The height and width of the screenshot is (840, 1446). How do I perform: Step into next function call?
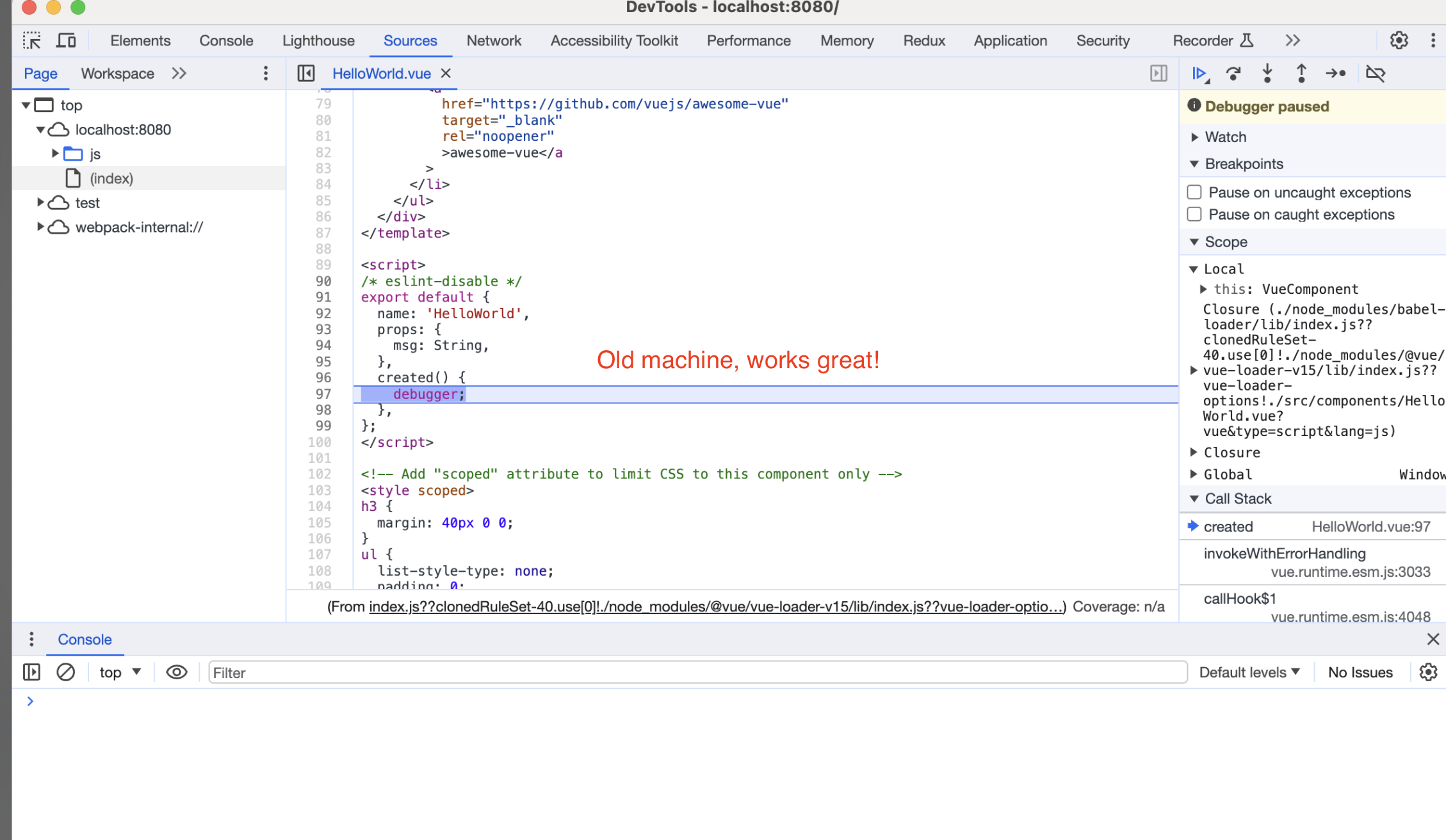1267,74
